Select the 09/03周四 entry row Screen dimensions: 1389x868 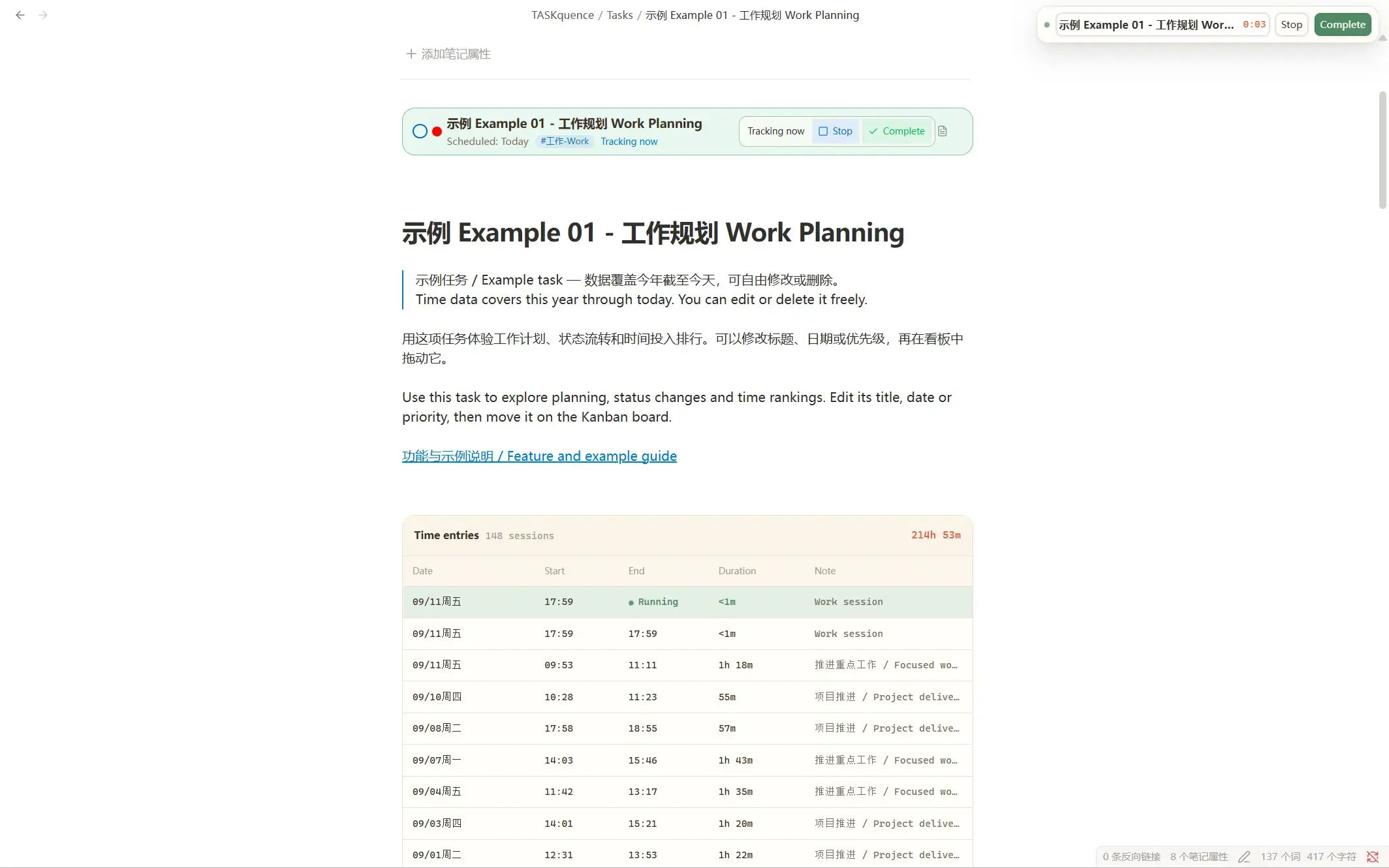[687, 824]
